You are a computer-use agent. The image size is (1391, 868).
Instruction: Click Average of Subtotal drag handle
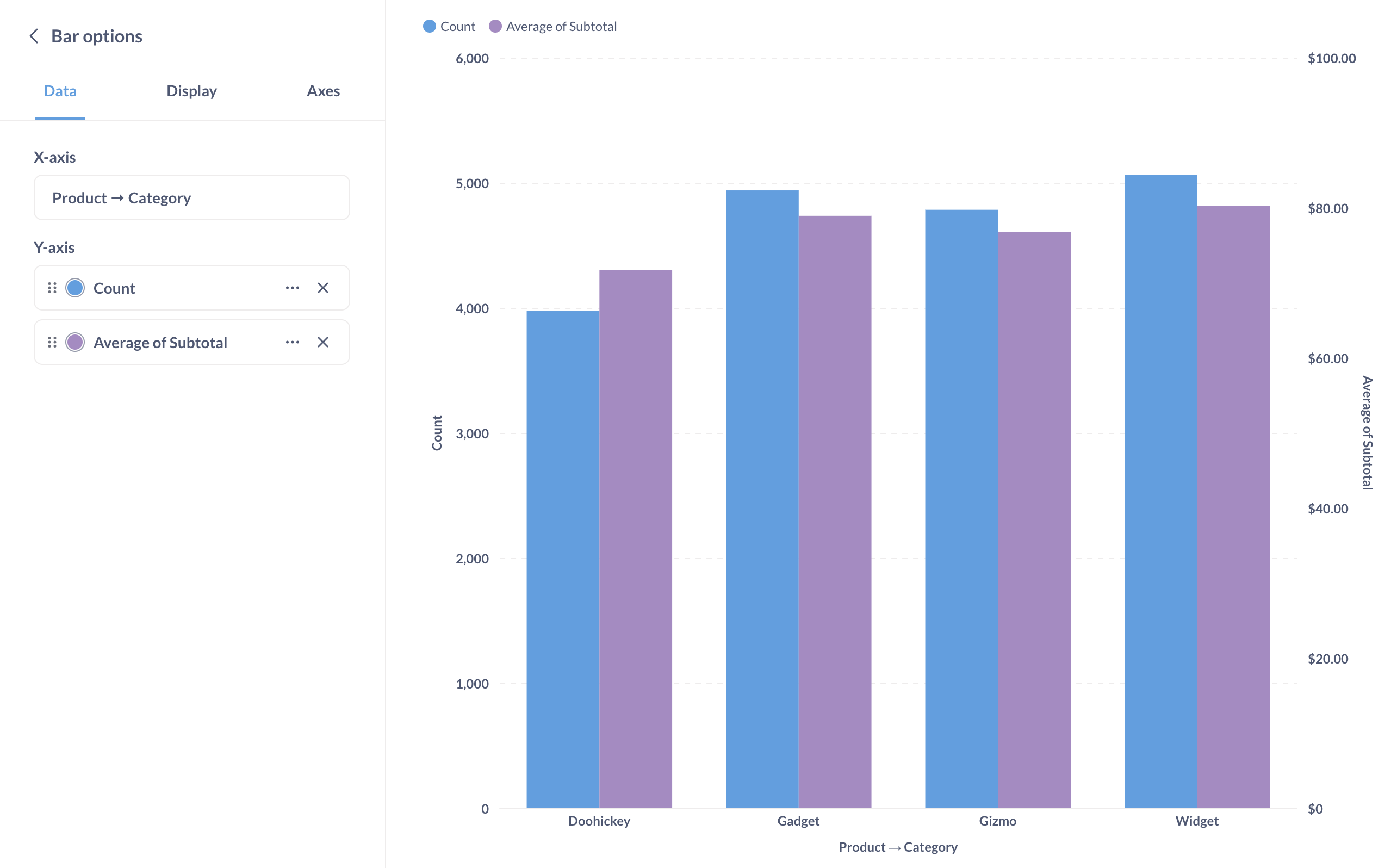click(x=52, y=342)
